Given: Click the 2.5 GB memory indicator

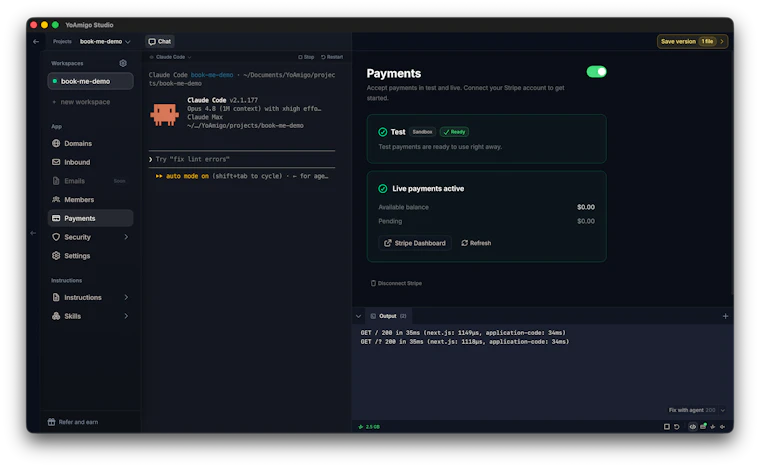Looking at the screenshot, I should pos(369,427).
